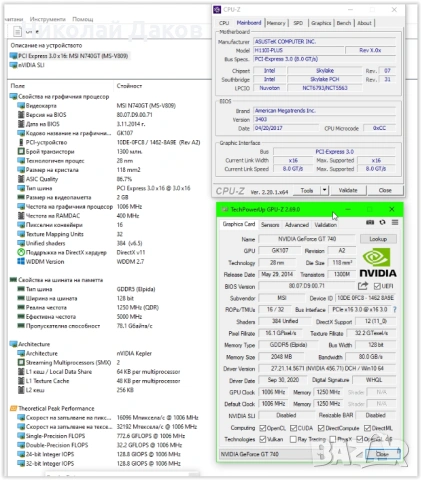Click the Bus Interface question mark icon
The image size is (421, 480).
395,310
